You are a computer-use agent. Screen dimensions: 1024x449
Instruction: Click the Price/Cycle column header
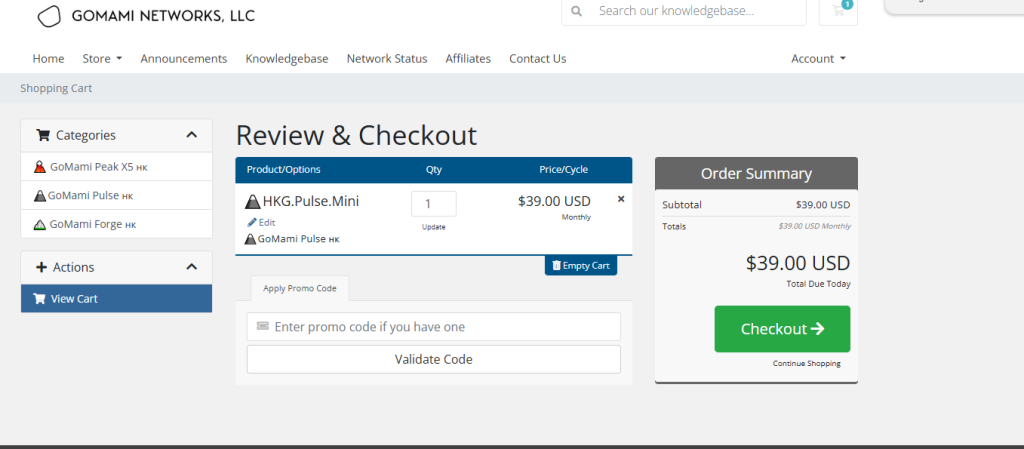(x=564, y=170)
